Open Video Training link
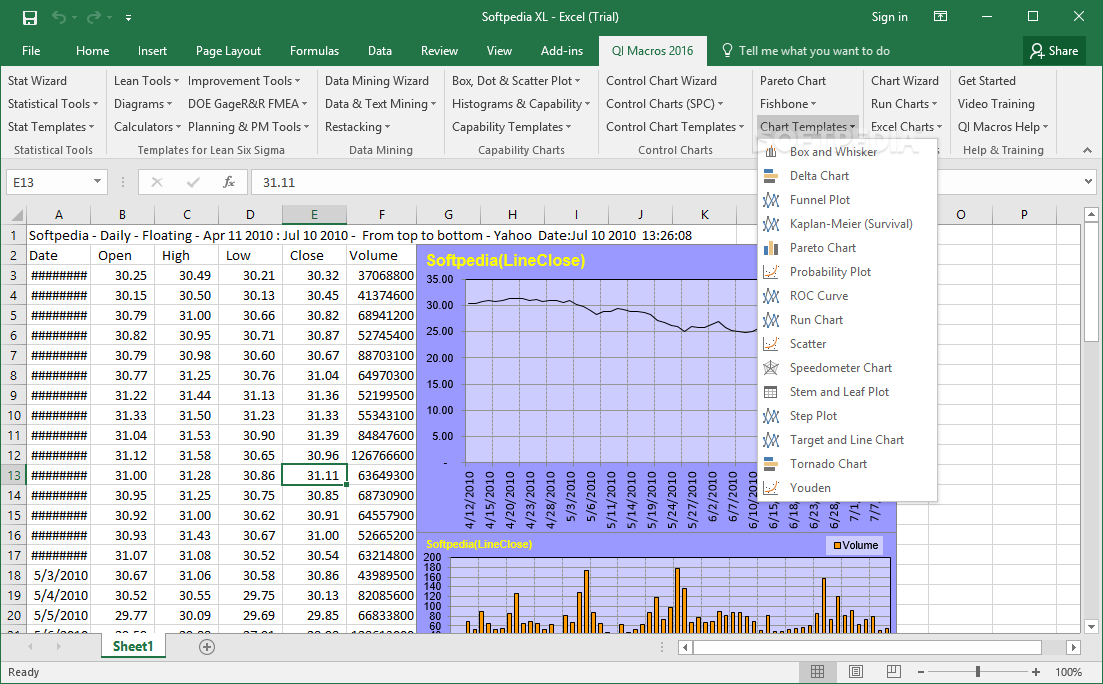The width and height of the screenshot is (1103, 684). point(996,104)
